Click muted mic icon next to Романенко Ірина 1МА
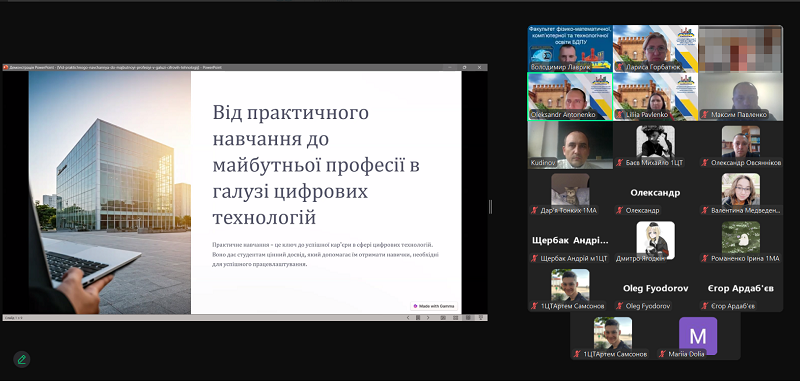 click(x=705, y=259)
